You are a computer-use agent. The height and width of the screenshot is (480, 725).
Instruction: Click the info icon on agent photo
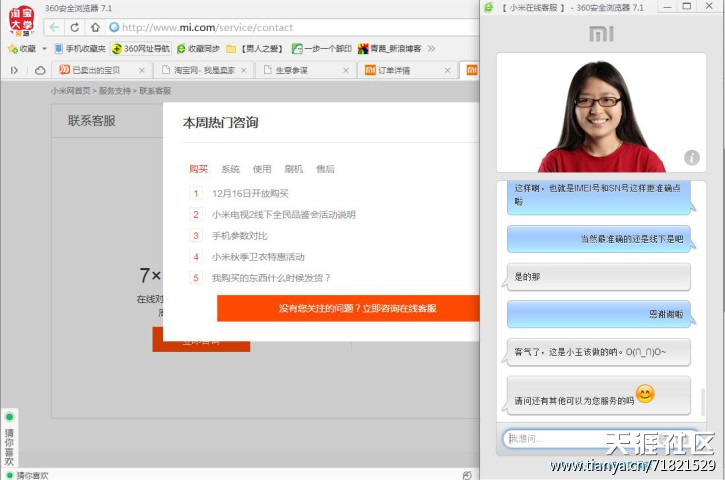(x=692, y=158)
